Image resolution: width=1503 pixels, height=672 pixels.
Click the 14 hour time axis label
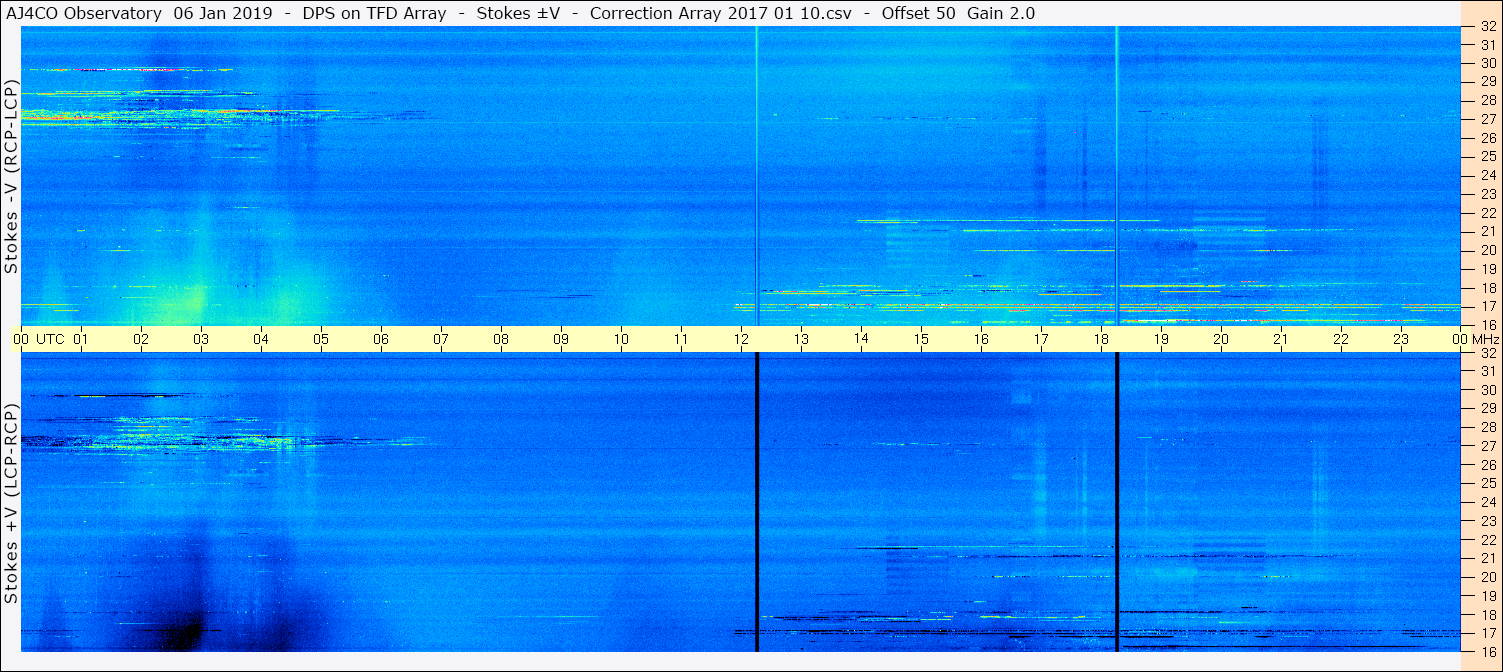pyautogui.click(x=861, y=339)
